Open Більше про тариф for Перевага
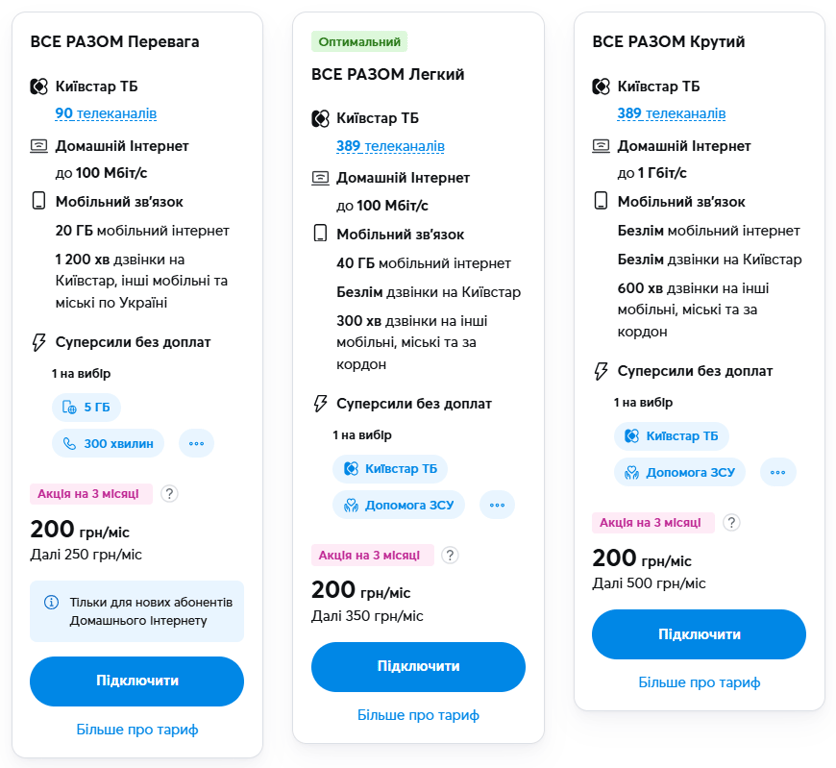 137,729
